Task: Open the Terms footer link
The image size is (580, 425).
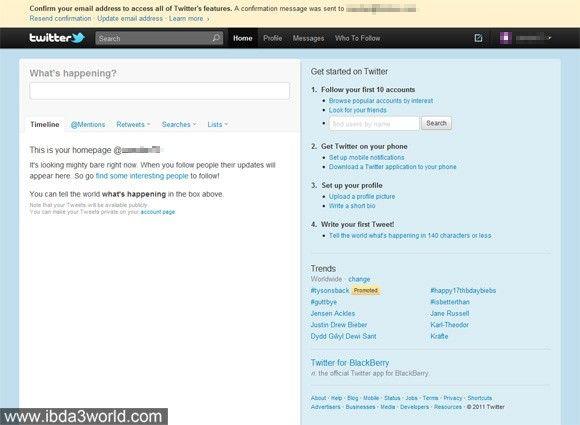Action: [430, 398]
